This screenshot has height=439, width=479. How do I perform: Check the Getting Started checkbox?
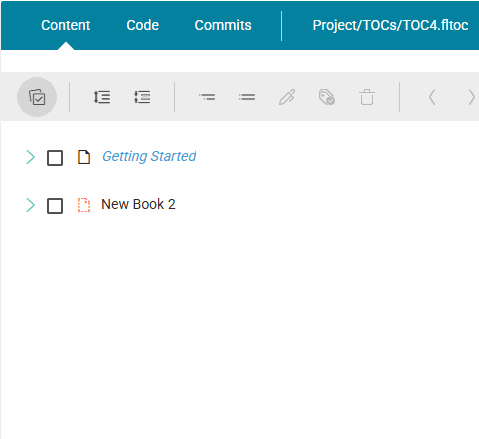click(x=55, y=158)
